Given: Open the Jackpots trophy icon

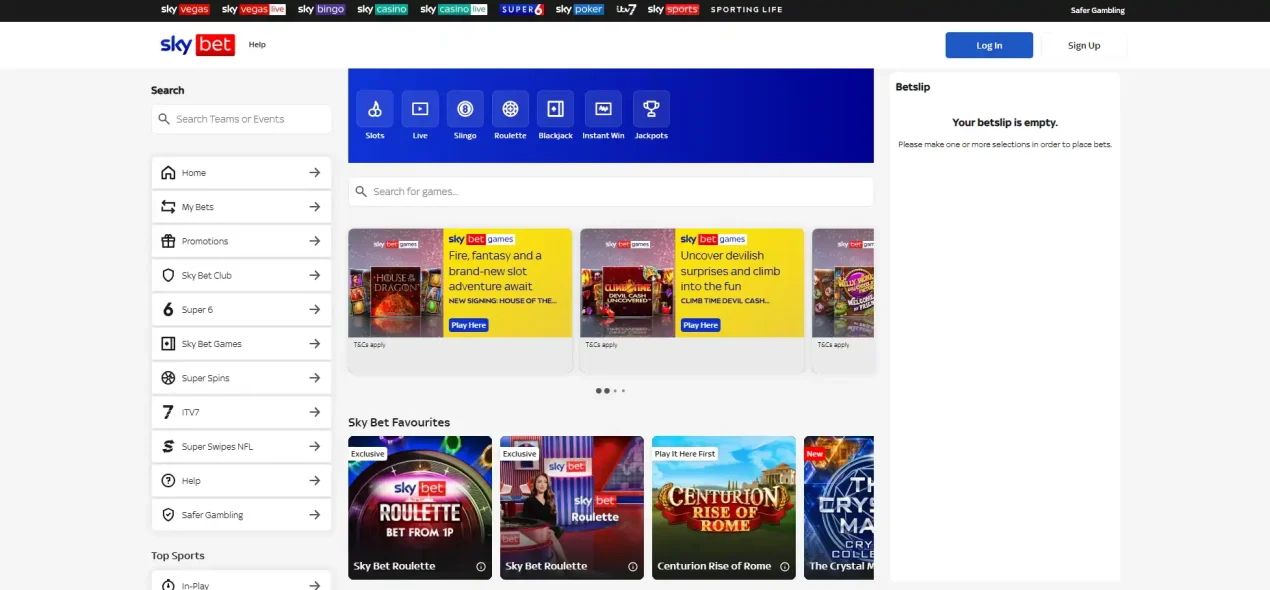Looking at the screenshot, I should click(x=651, y=108).
